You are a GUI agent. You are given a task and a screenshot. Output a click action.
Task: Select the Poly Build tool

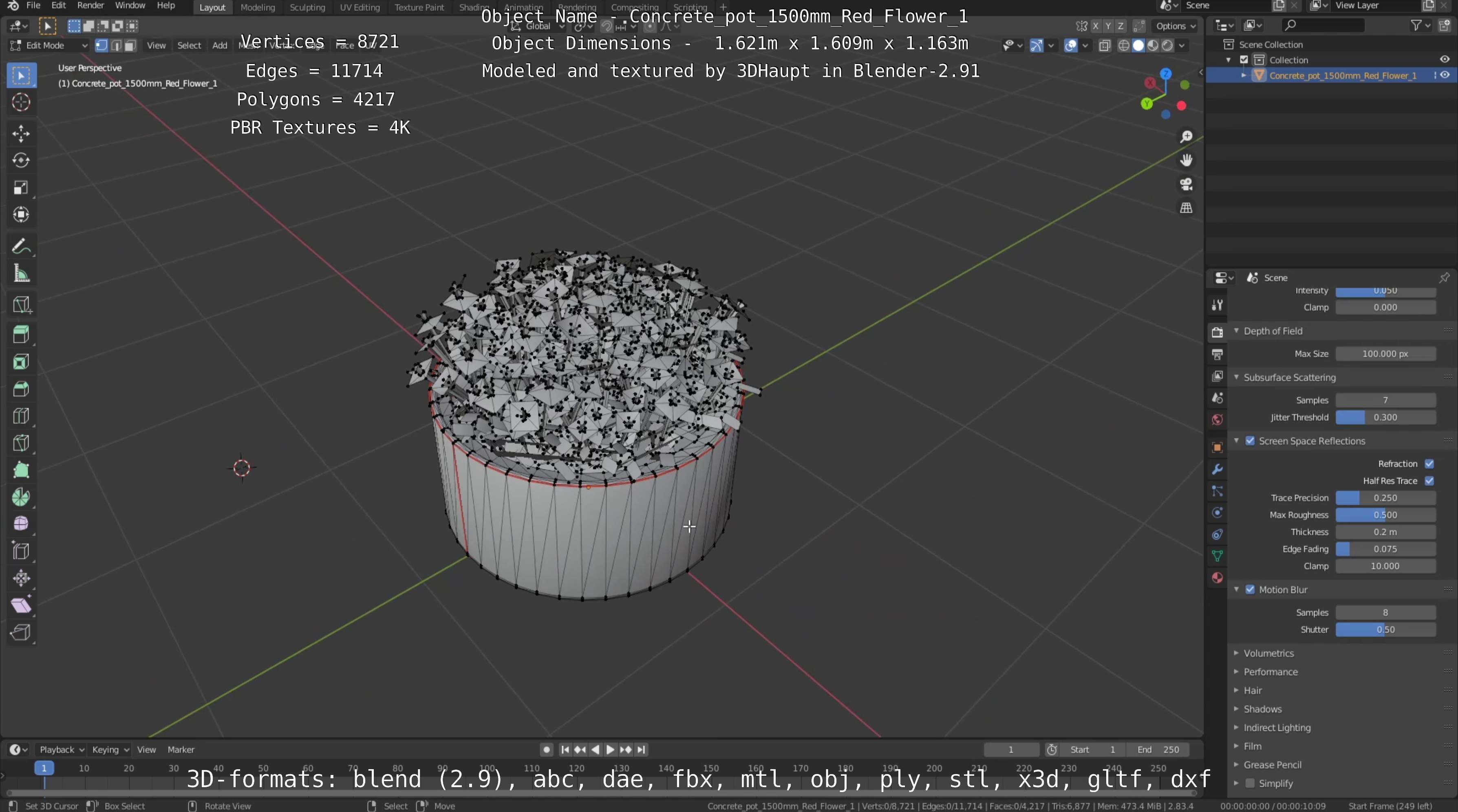[21, 470]
